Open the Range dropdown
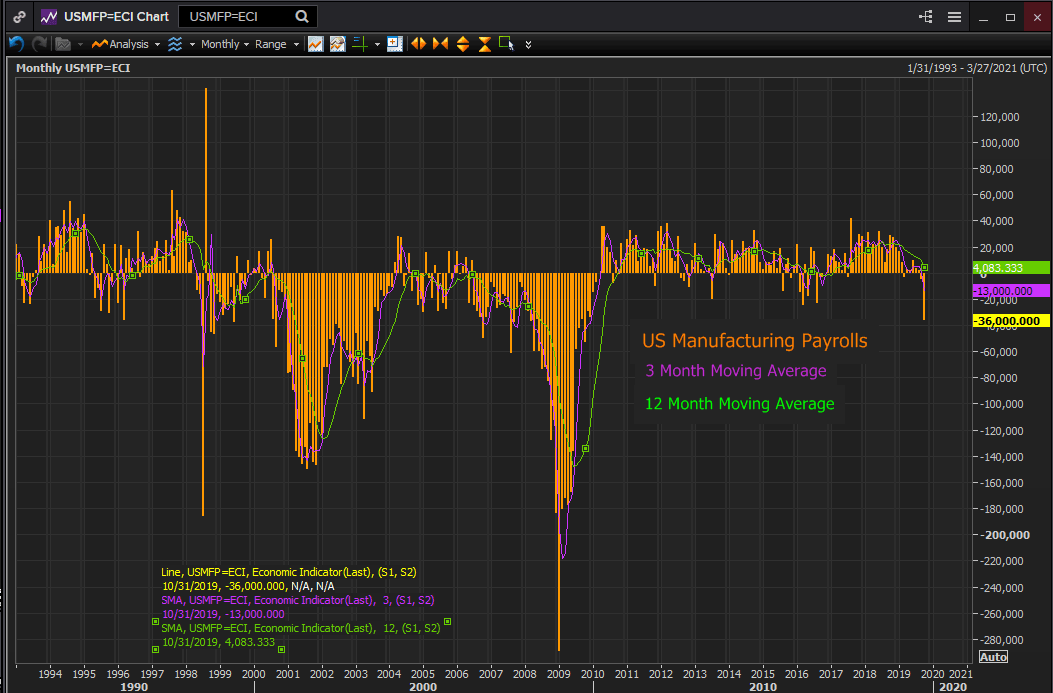Image resolution: width=1053 pixels, height=693 pixels. [x=276, y=44]
